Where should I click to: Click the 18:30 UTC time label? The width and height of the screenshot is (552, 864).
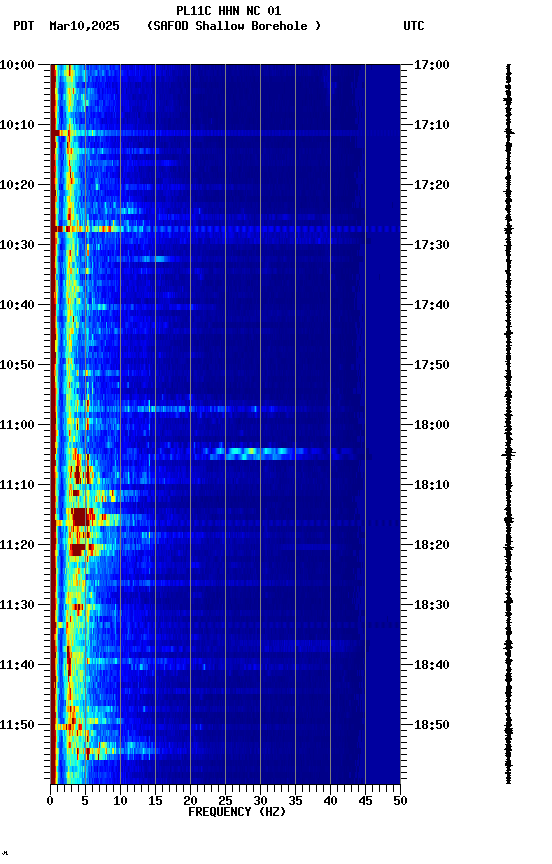tap(432, 606)
